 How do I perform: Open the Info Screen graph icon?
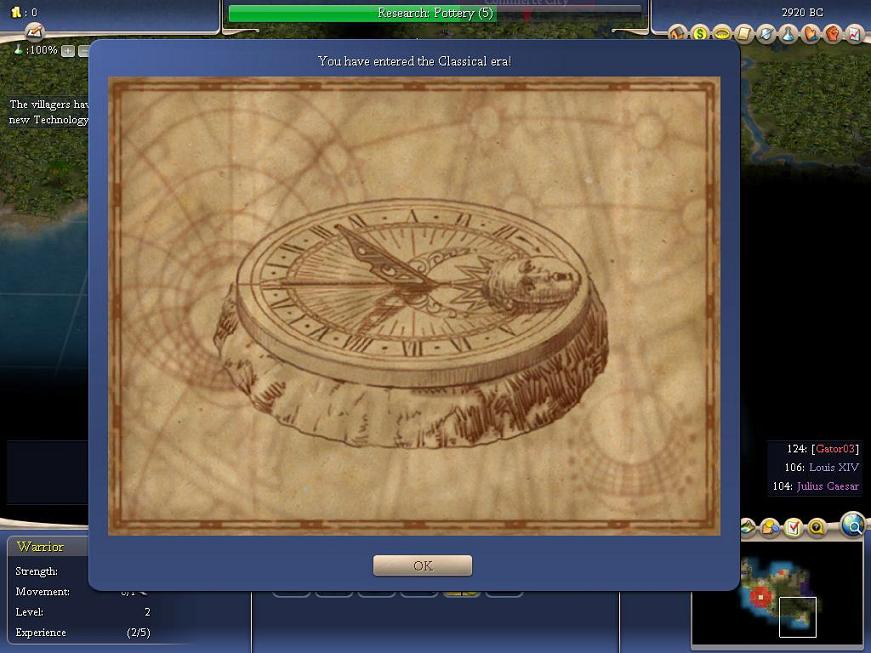click(x=854, y=33)
